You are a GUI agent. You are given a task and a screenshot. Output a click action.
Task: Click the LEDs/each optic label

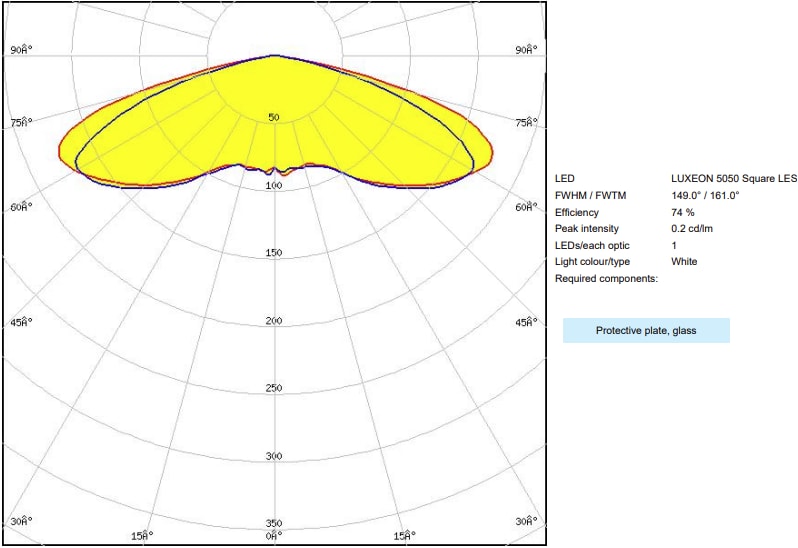pyautogui.click(x=592, y=245)
